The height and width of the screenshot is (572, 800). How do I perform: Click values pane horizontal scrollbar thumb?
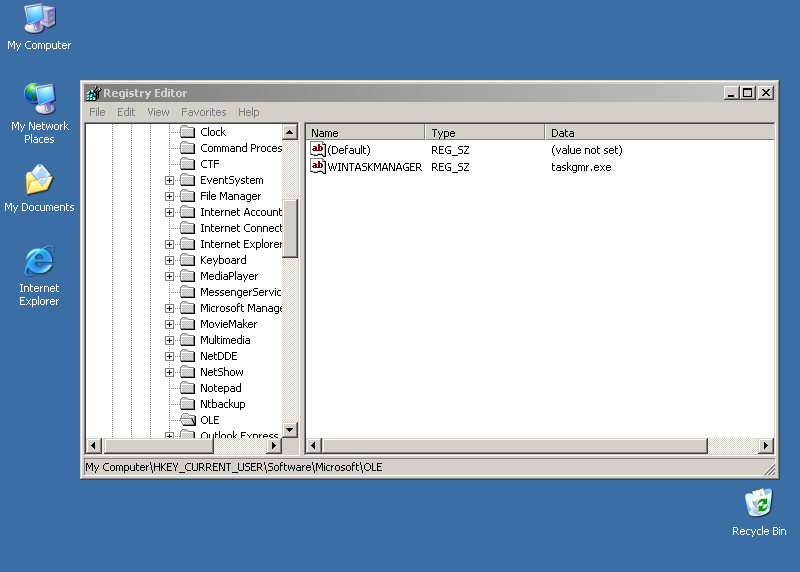coord(514,446)
